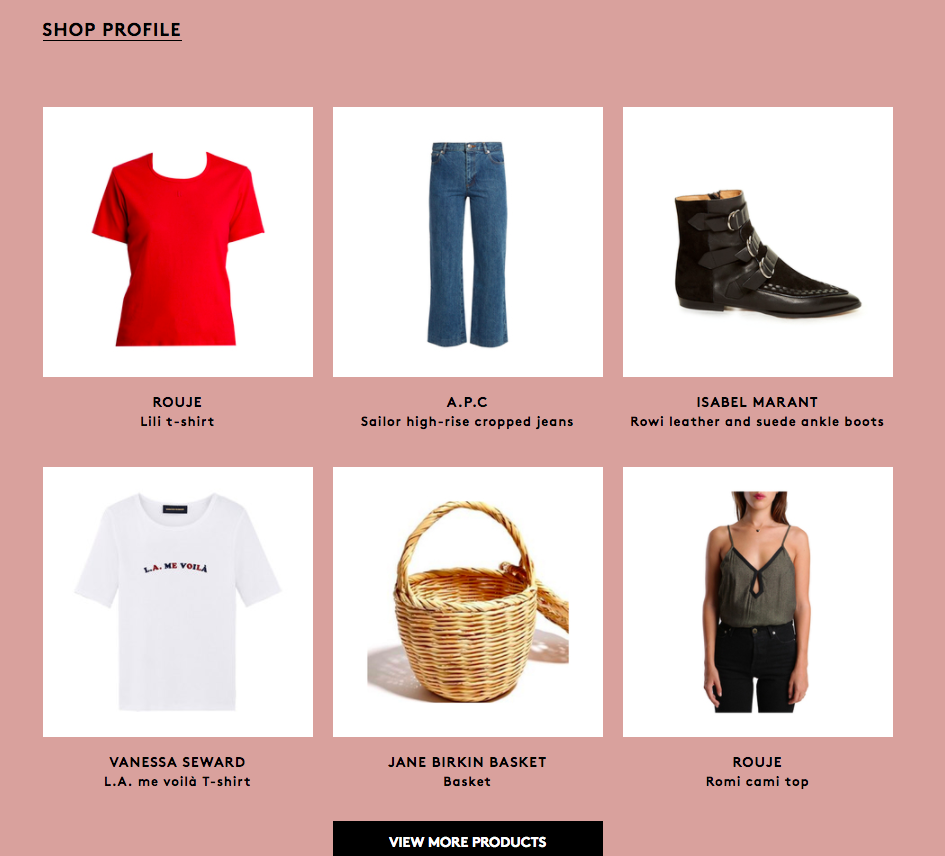This screenshot has width=945, height=856.
Task: Open the L.A. me voilà T-shirt title
Action: pyautogui.click(x=177, y=781)
